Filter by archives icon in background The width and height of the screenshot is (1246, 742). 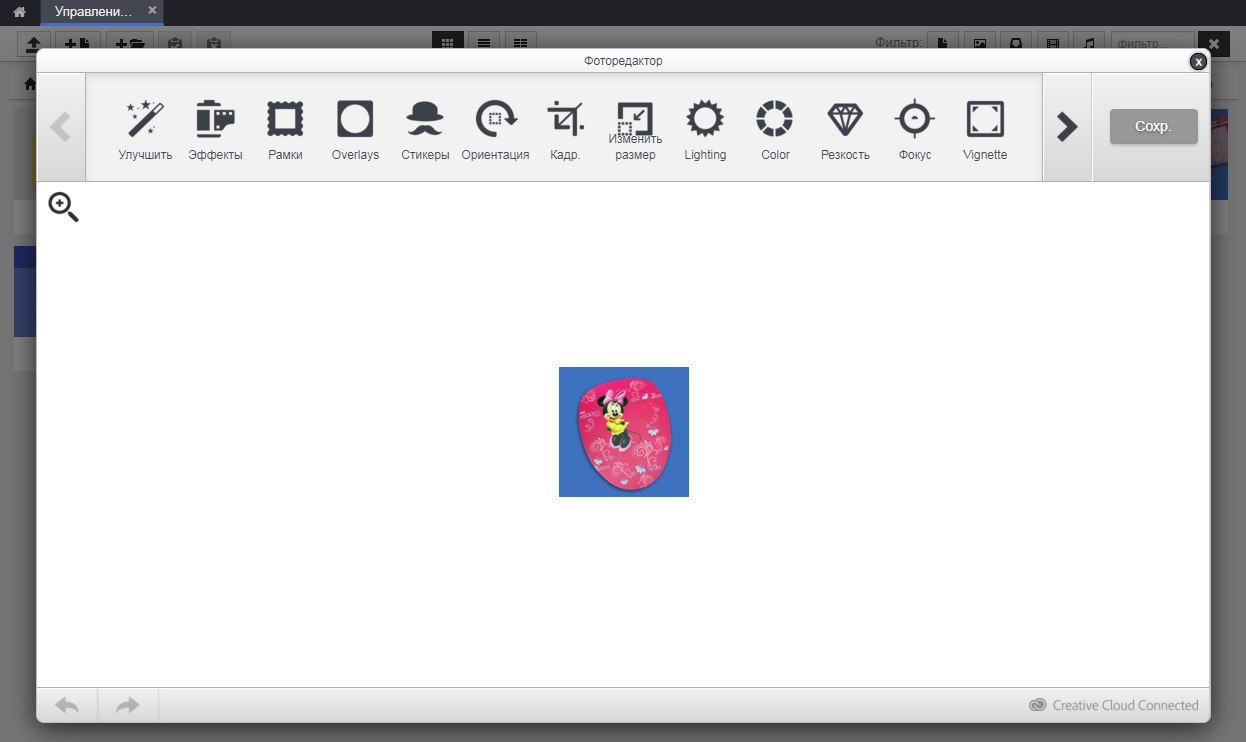[x=1016, y=44]
